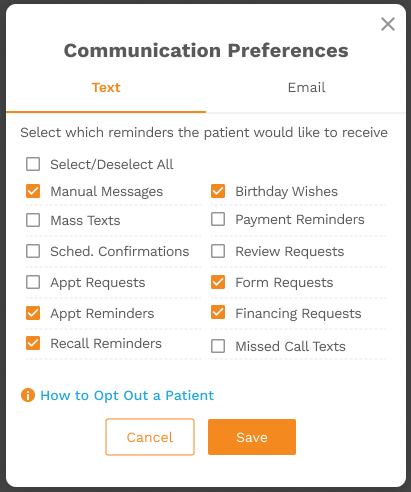Save the communication preferences
411x492 pixels.
click(x=252, y=437)
